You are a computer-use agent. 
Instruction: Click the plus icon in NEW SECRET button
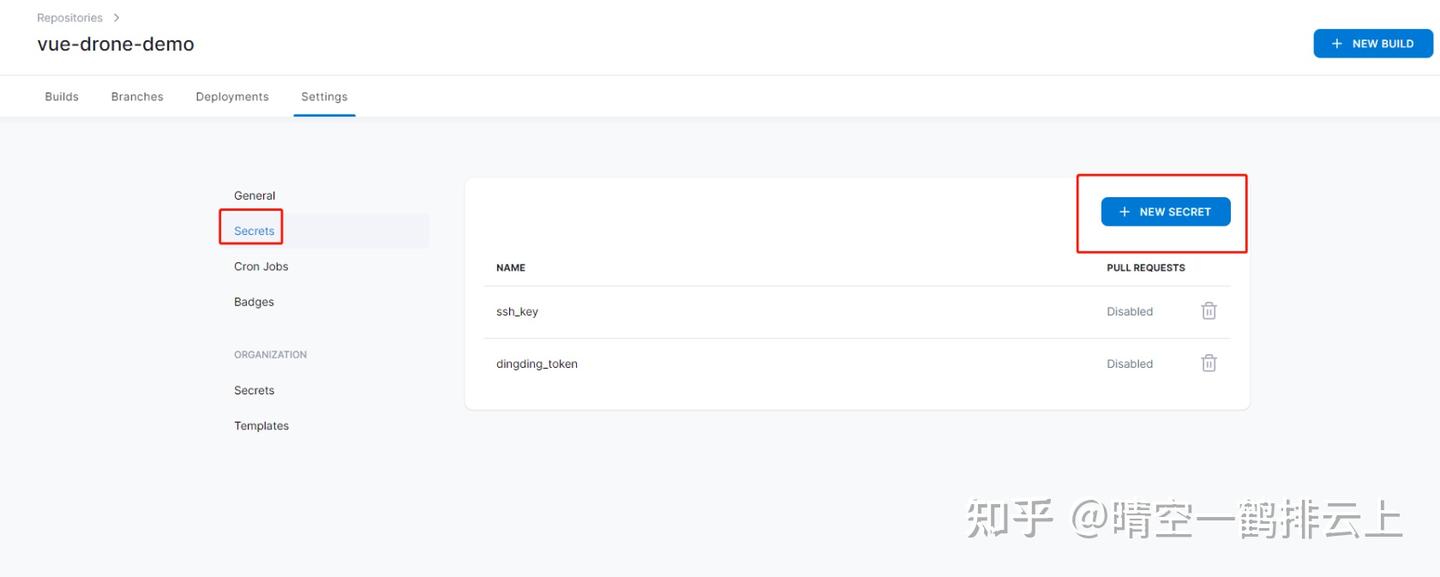(1123, 211)
